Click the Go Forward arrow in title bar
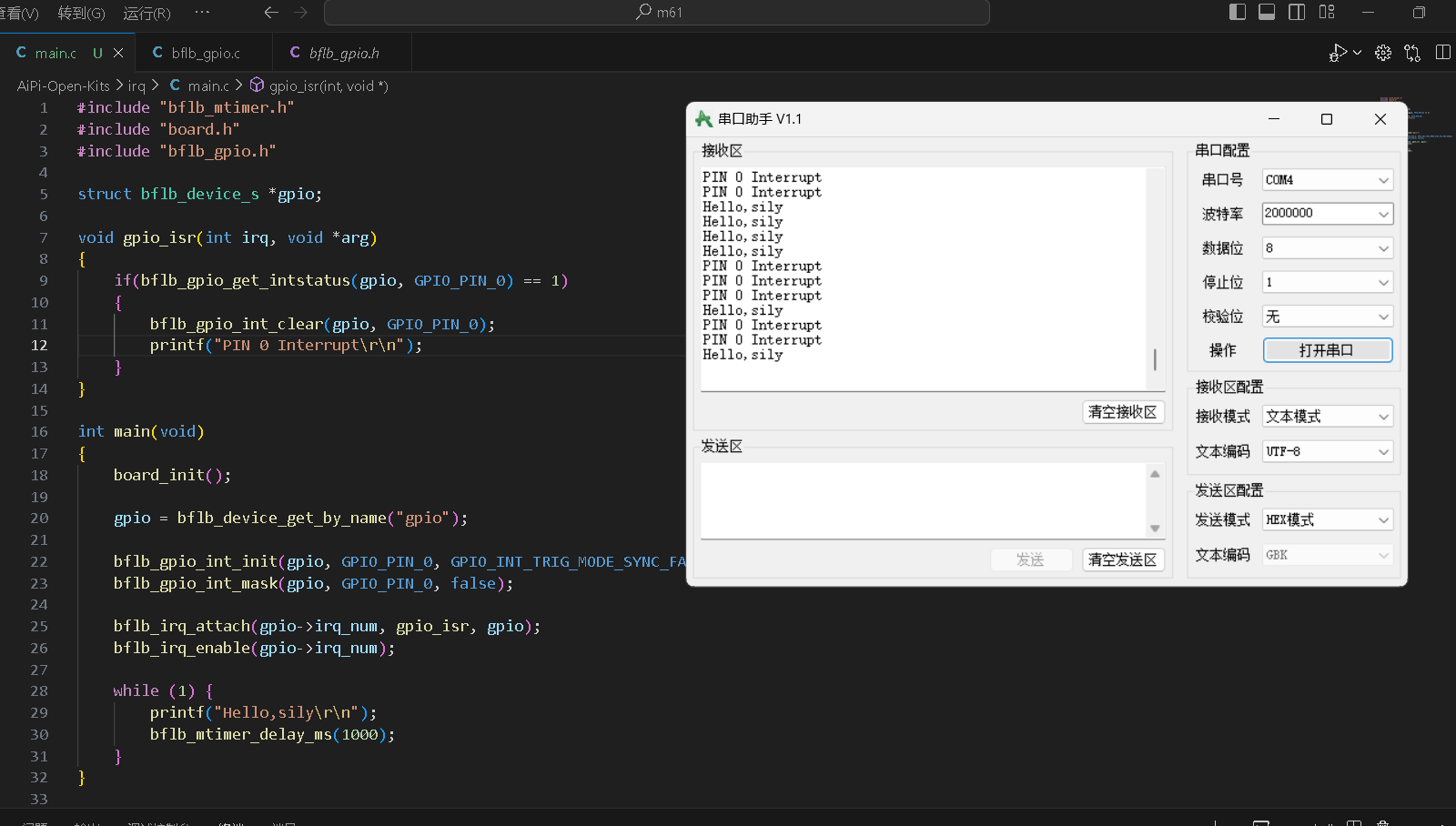 tap(301, 13)
